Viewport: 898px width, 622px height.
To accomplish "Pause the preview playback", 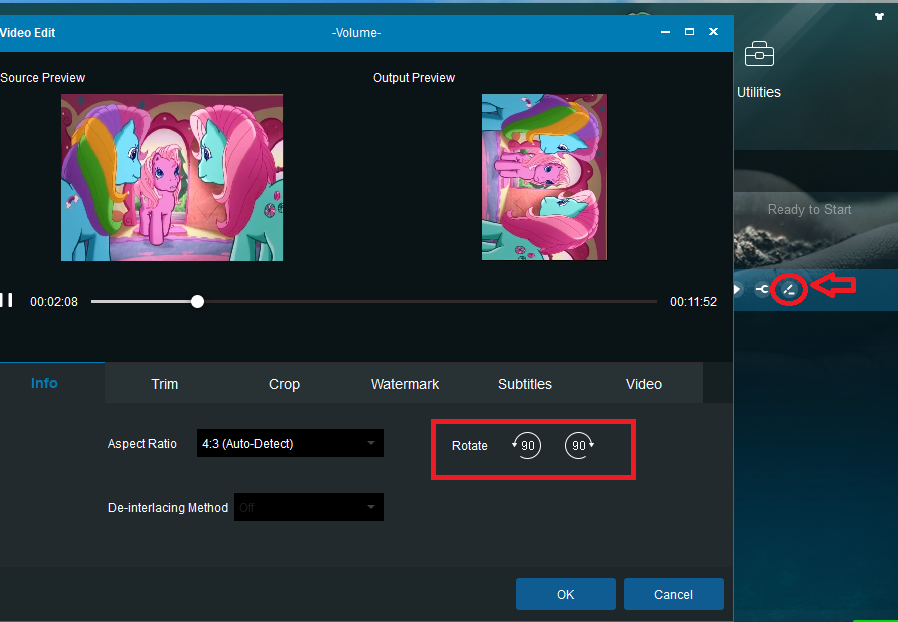I will click(x=7, y=300).
